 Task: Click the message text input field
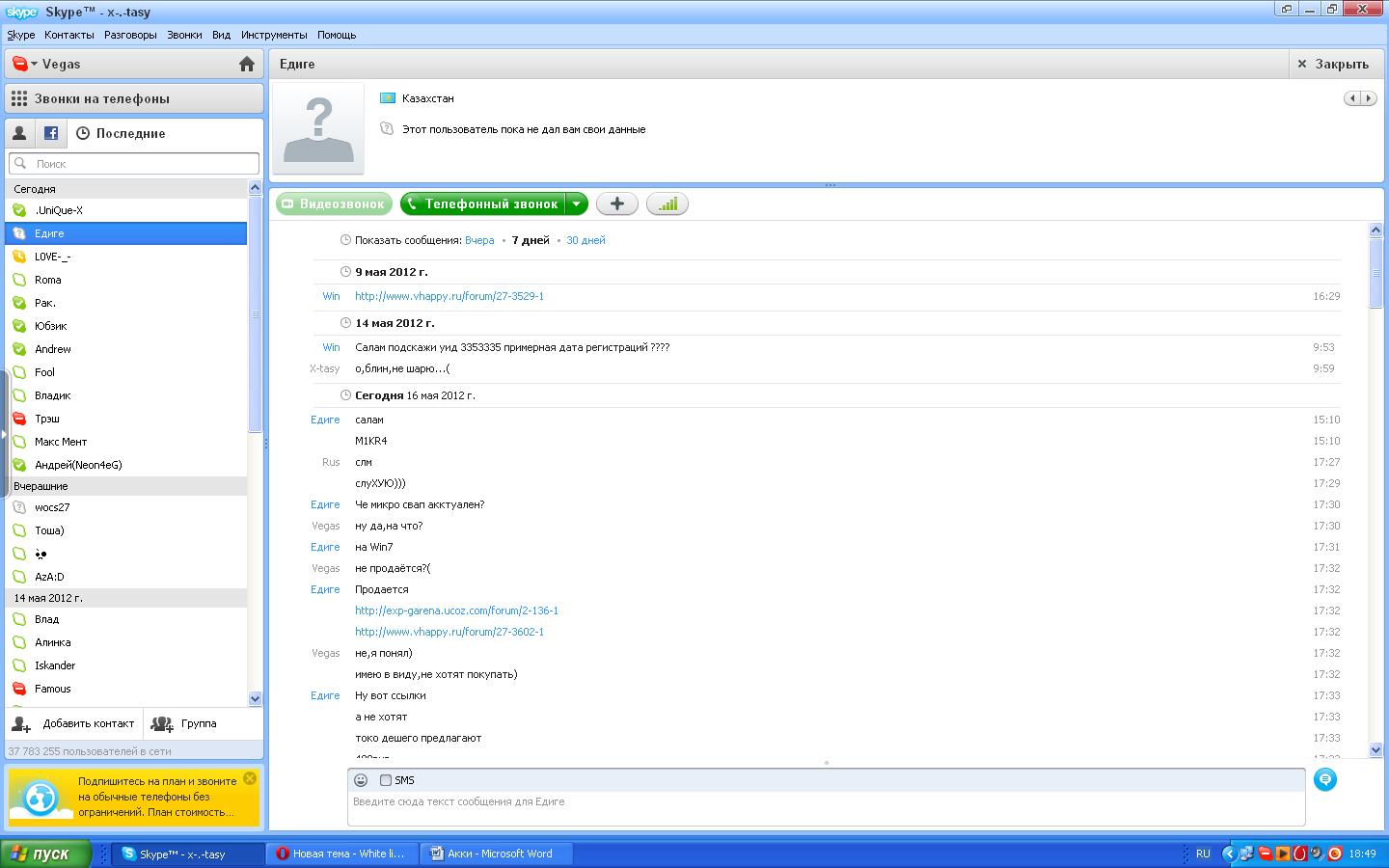tap(826, 808)
